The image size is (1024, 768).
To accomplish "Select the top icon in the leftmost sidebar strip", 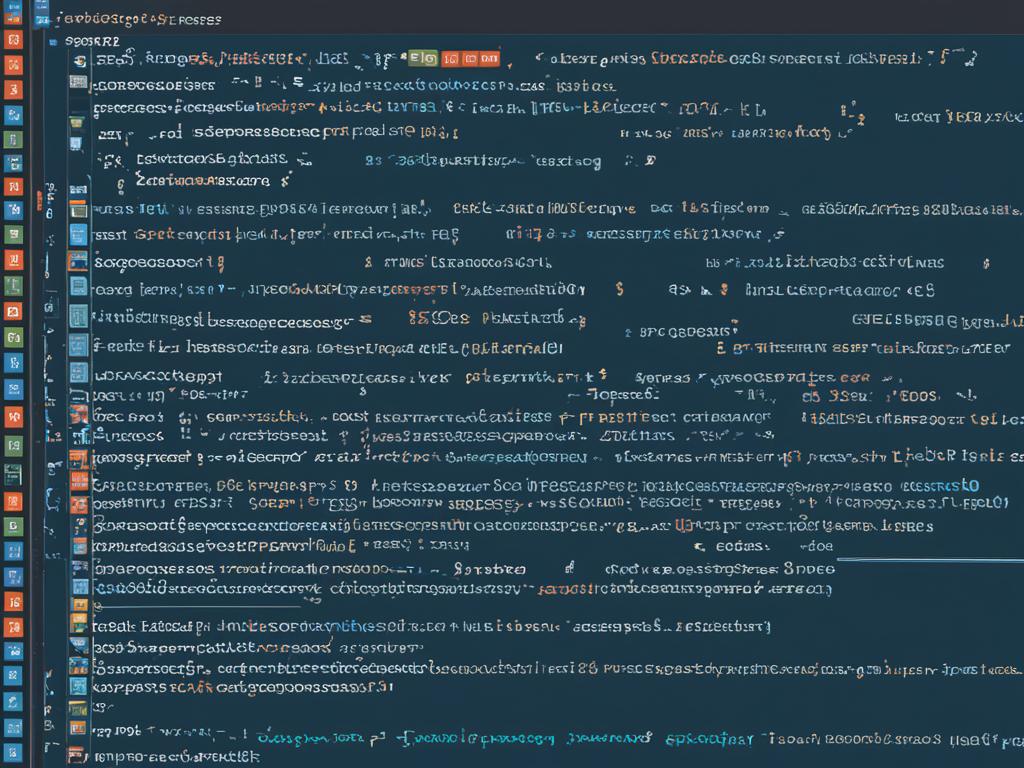I will coord(11,13).
